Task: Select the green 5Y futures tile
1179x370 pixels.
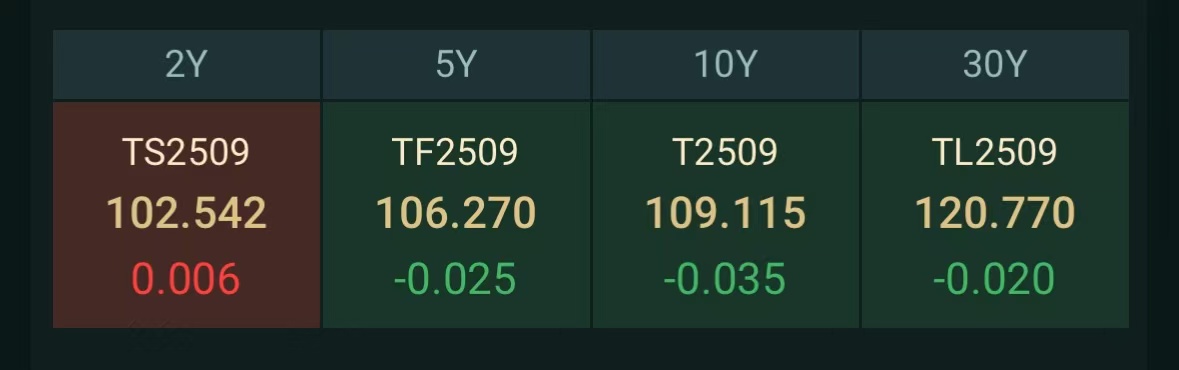Action: coord(456,215)
